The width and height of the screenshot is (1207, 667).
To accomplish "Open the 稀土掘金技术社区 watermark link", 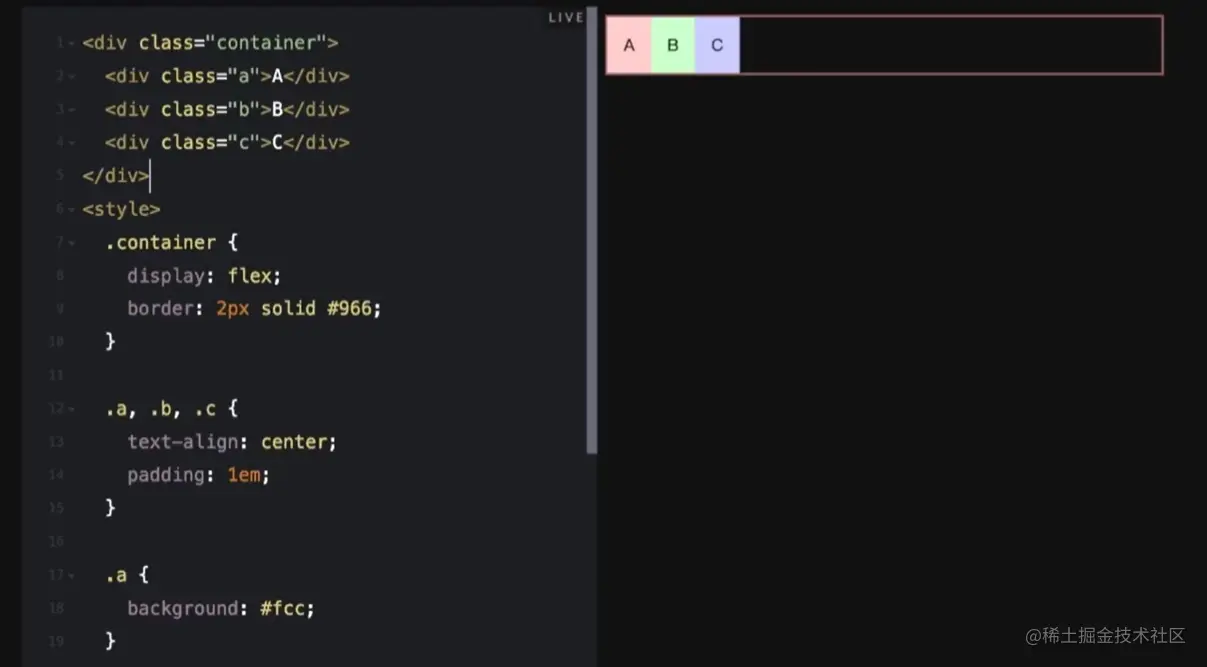I will pos(1105,636).
